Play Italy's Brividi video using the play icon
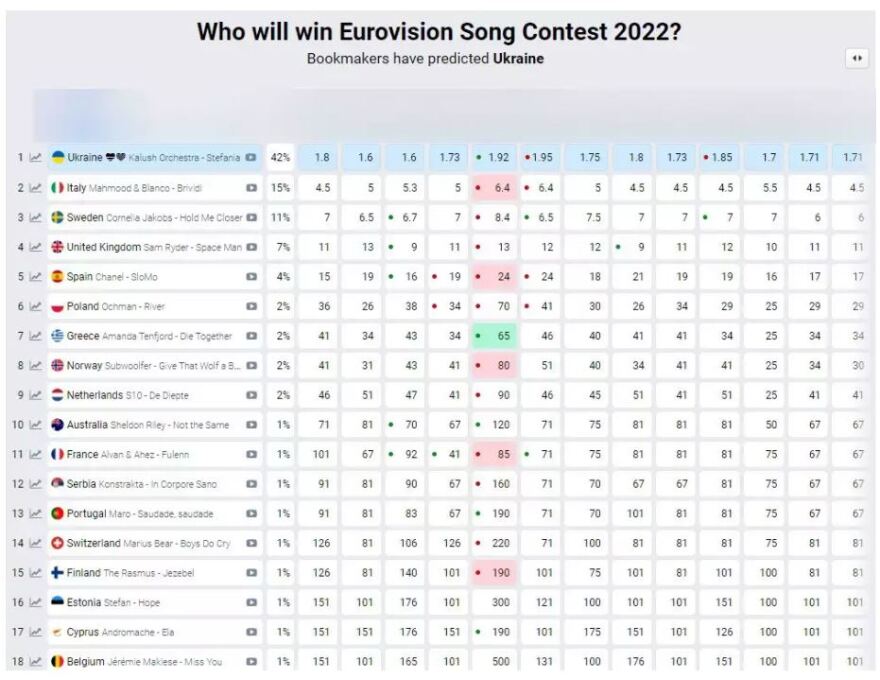This screenshot has width=880, height=680. (x=250, y=187)
